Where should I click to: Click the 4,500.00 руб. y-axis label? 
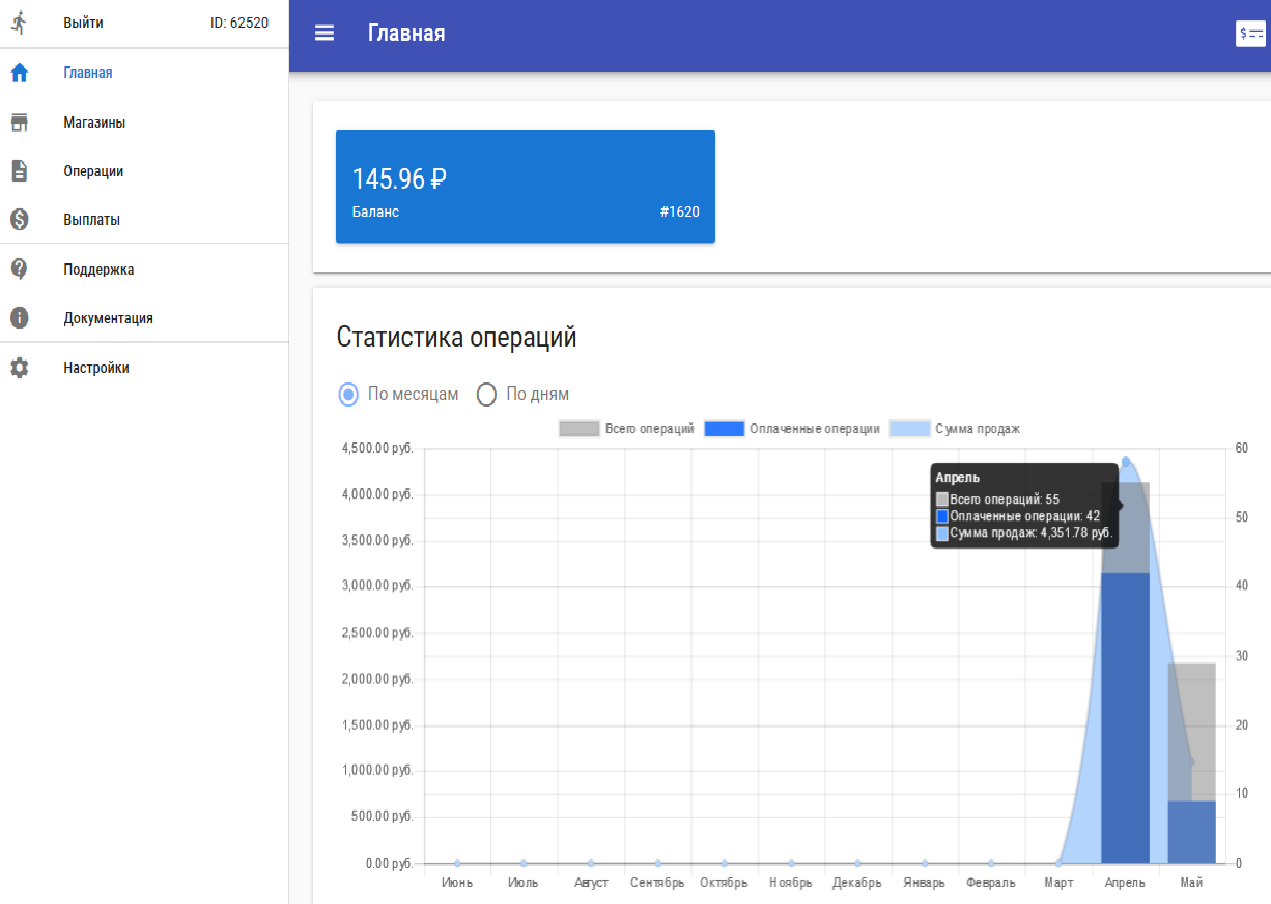pos(378,448)
